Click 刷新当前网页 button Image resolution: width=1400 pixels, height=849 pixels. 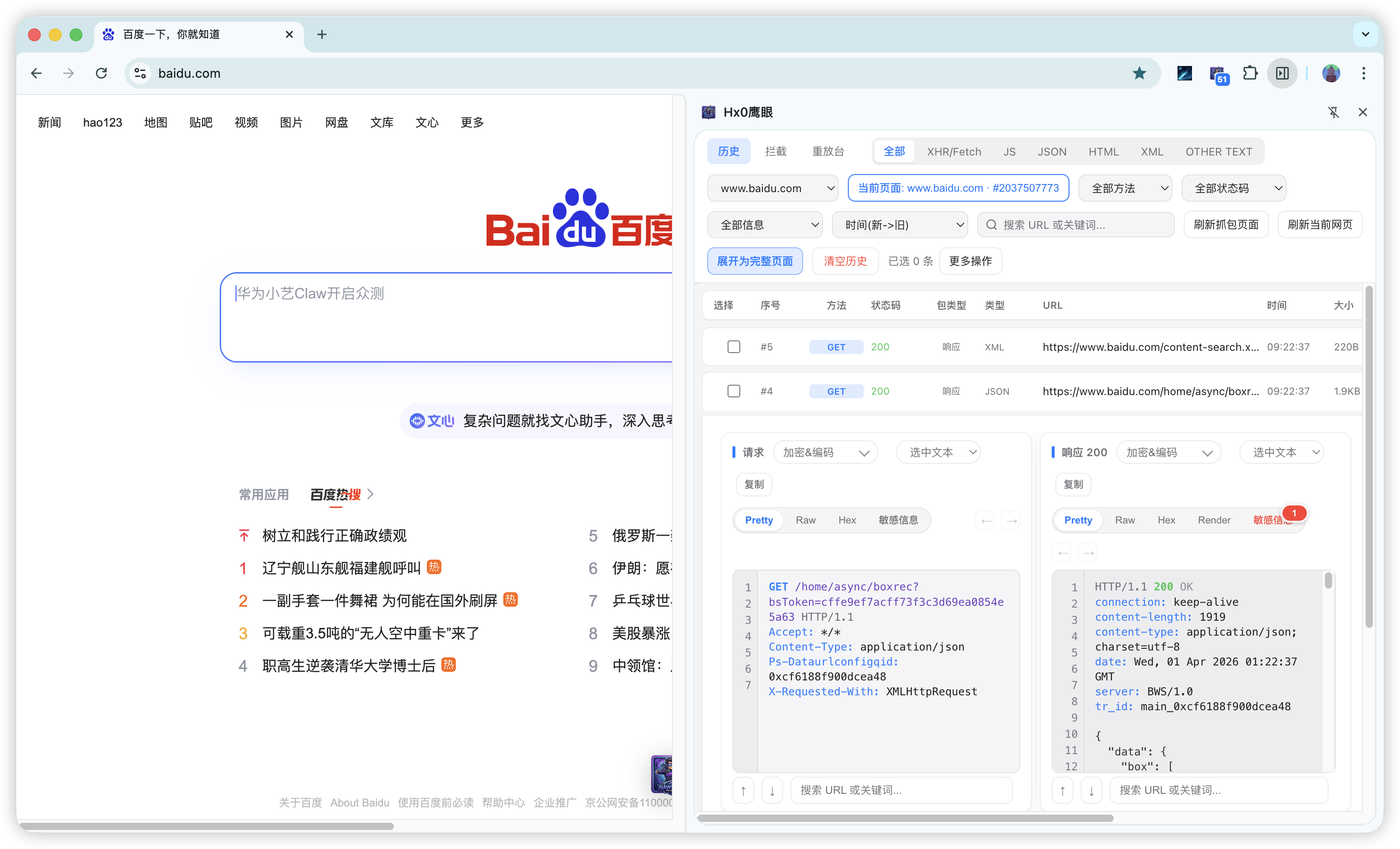[1320, 225]
